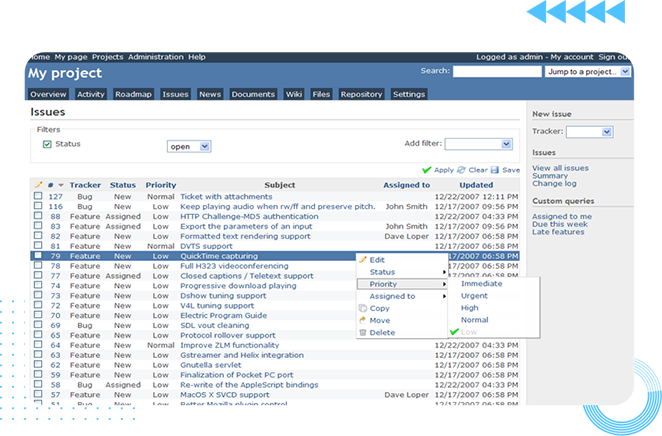Screen dimensions: 662x436
Task: Open the Settings tab
Action: [409, 94]
